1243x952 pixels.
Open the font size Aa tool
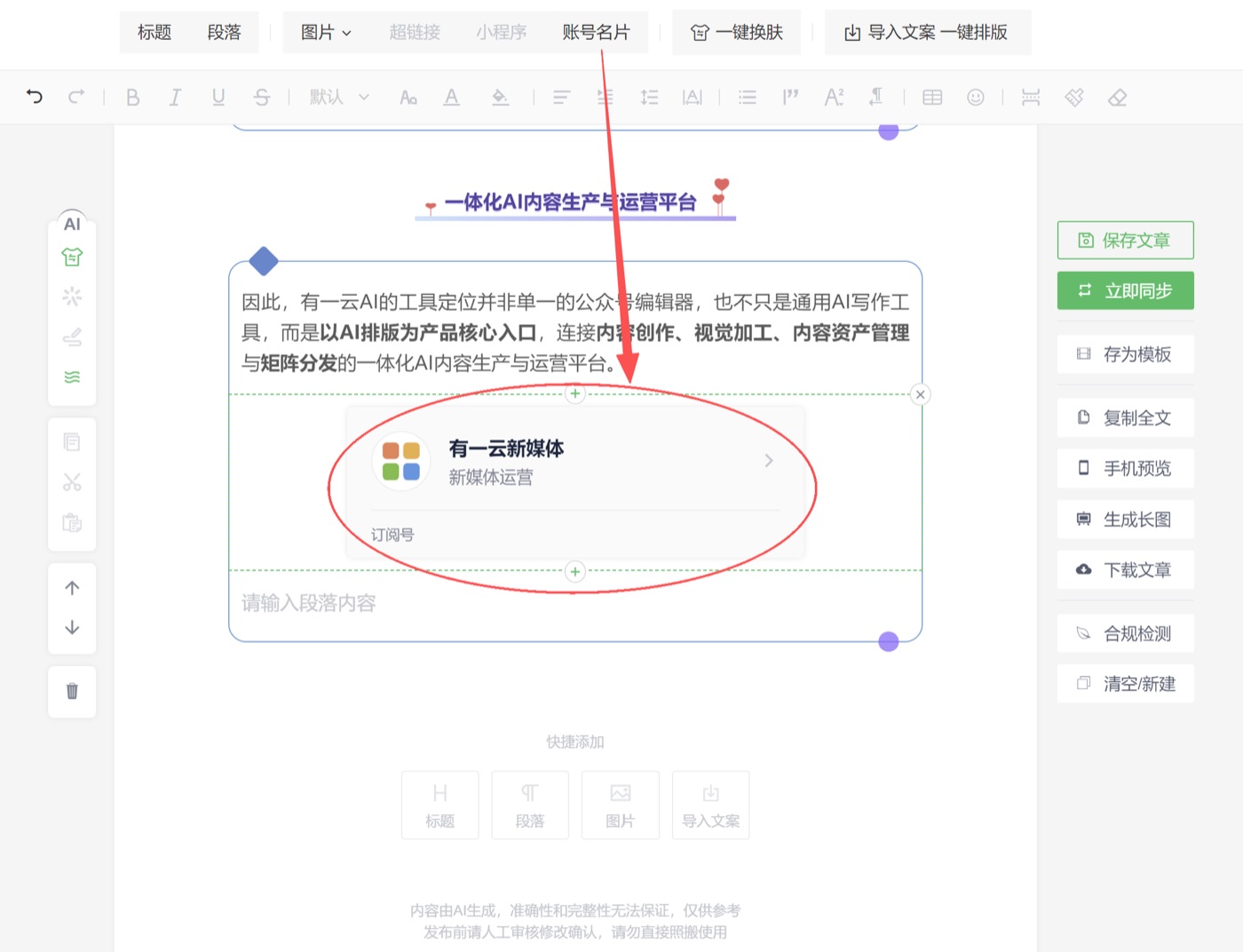click(x=408, y=97)
